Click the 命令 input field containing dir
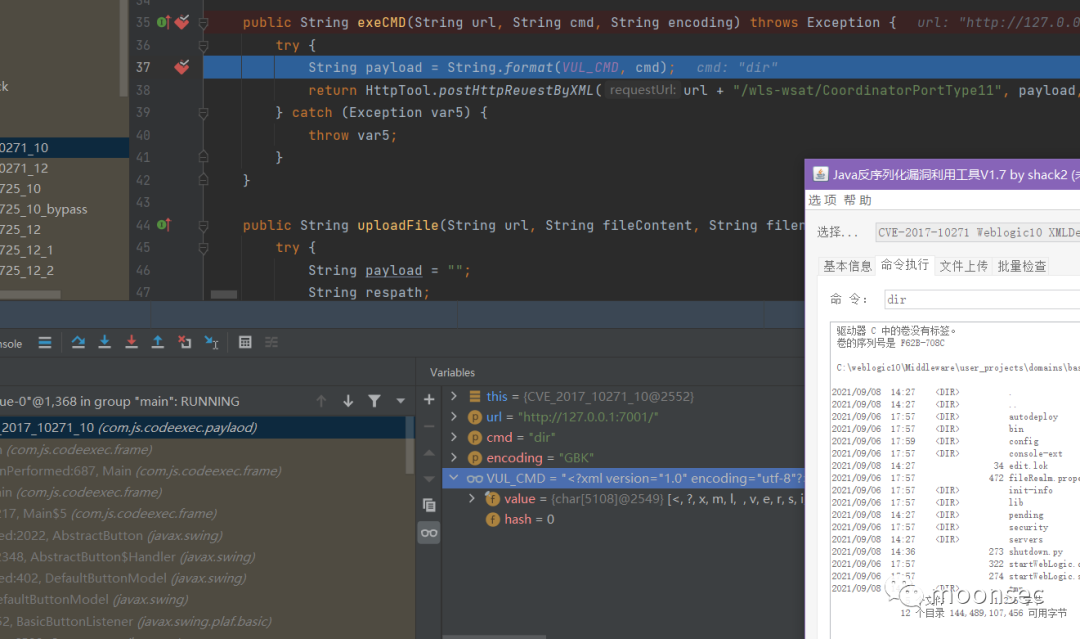1080x639 pixels. point(982,300)
